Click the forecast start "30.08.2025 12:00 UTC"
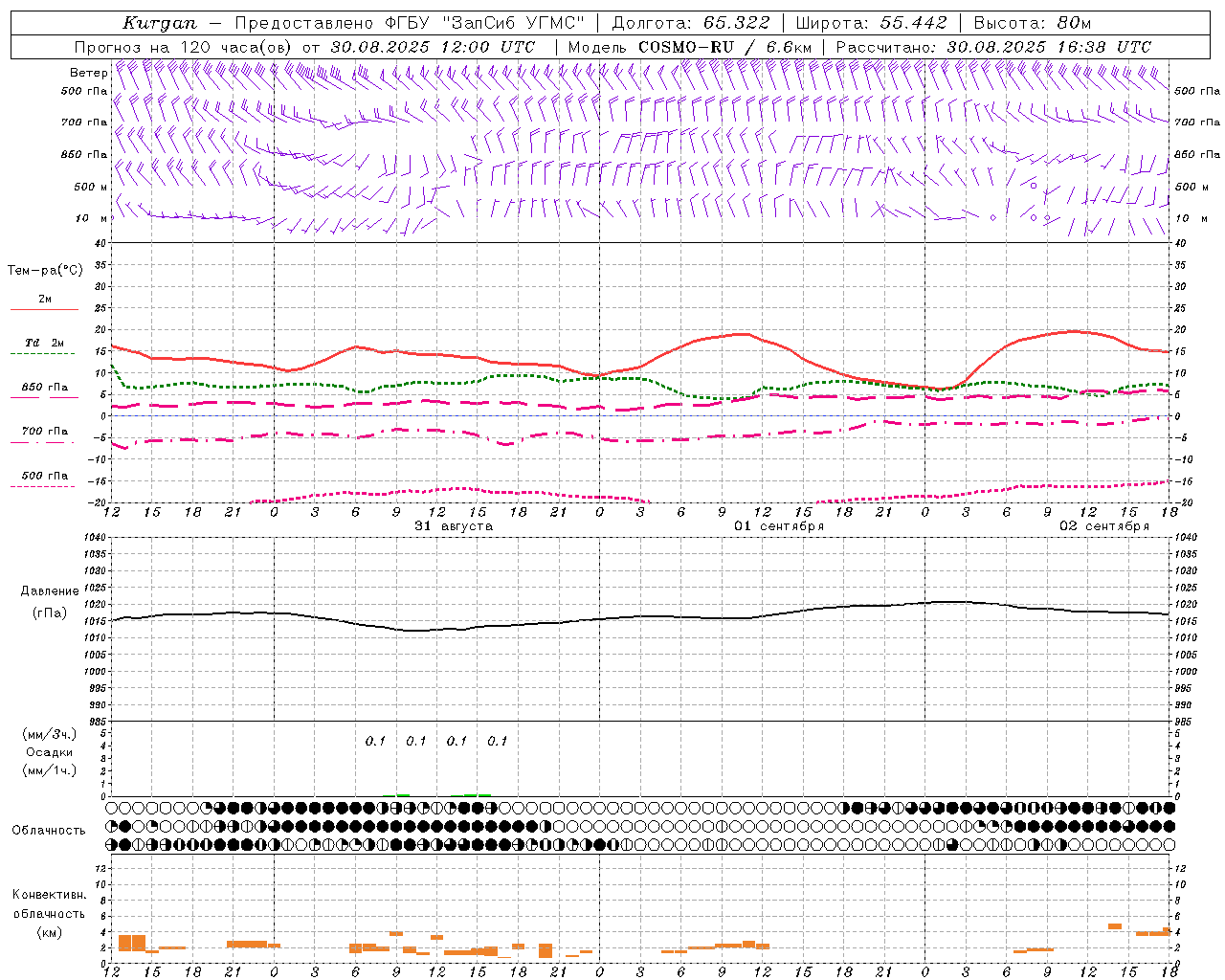 pyautogui.click(x=434, y=47)
